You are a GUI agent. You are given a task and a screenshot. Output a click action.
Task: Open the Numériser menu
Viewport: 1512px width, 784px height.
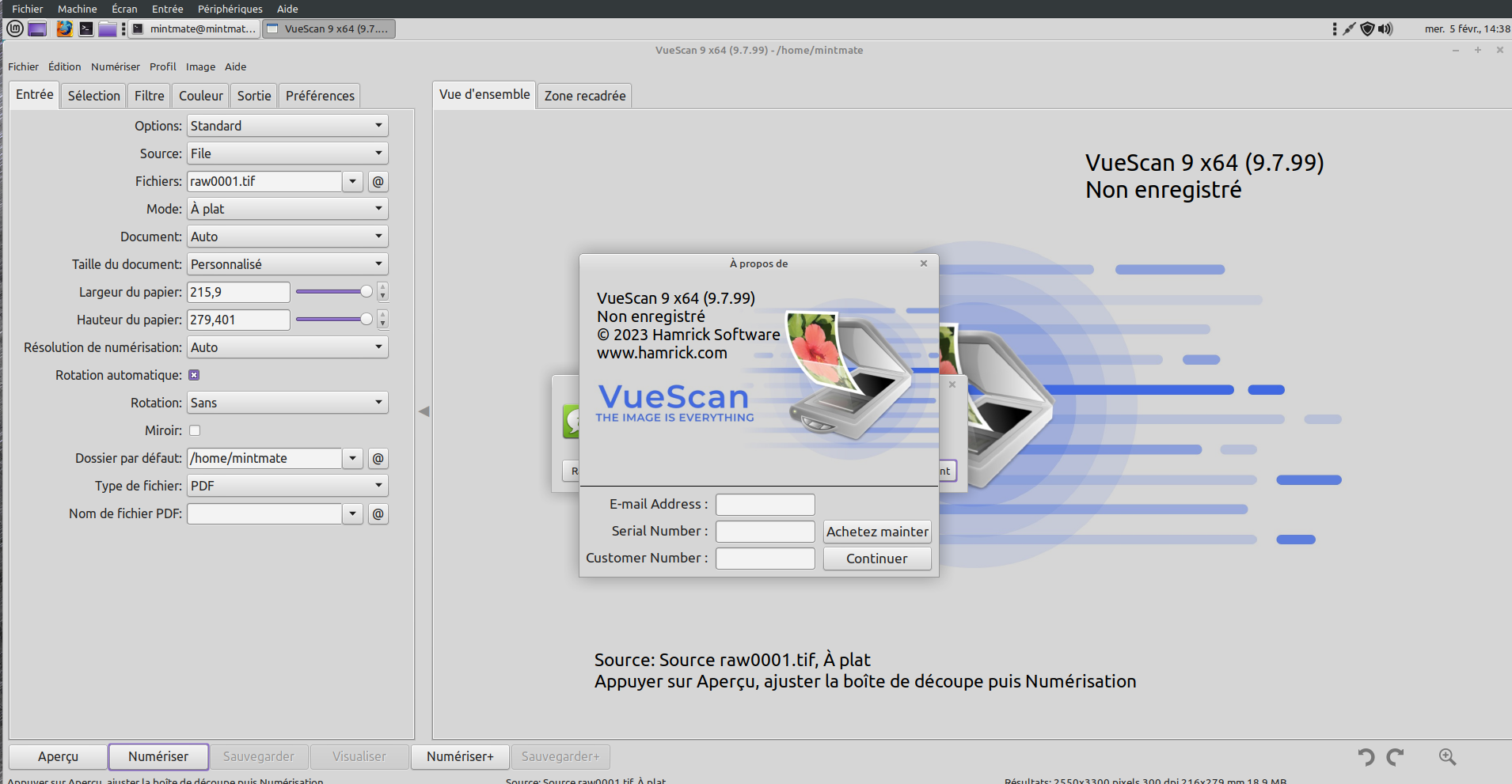115,66
